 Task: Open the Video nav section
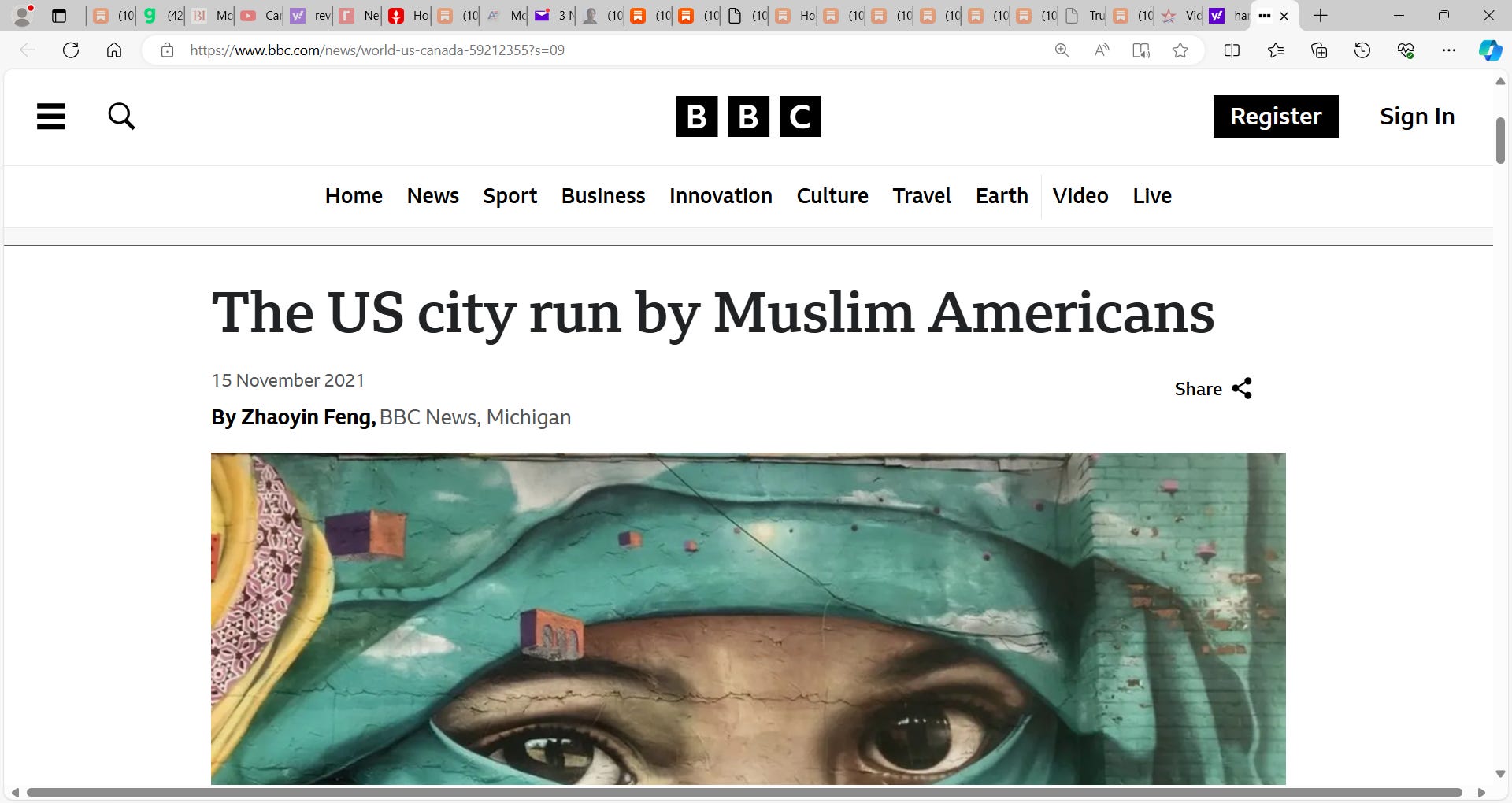1080,196
